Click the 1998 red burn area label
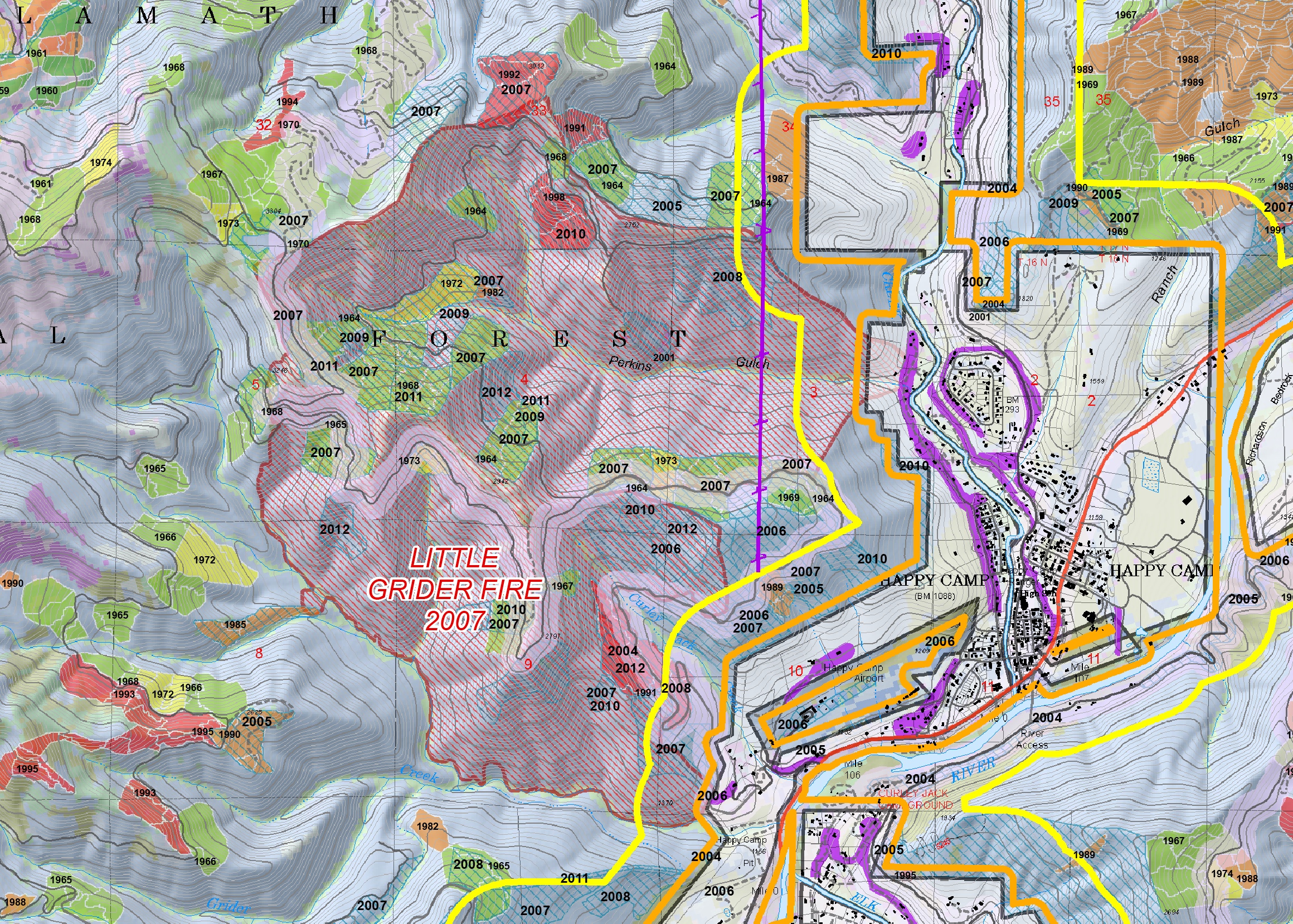The width and height of the screenshot is (1293, 924). (x=553, y=197)
